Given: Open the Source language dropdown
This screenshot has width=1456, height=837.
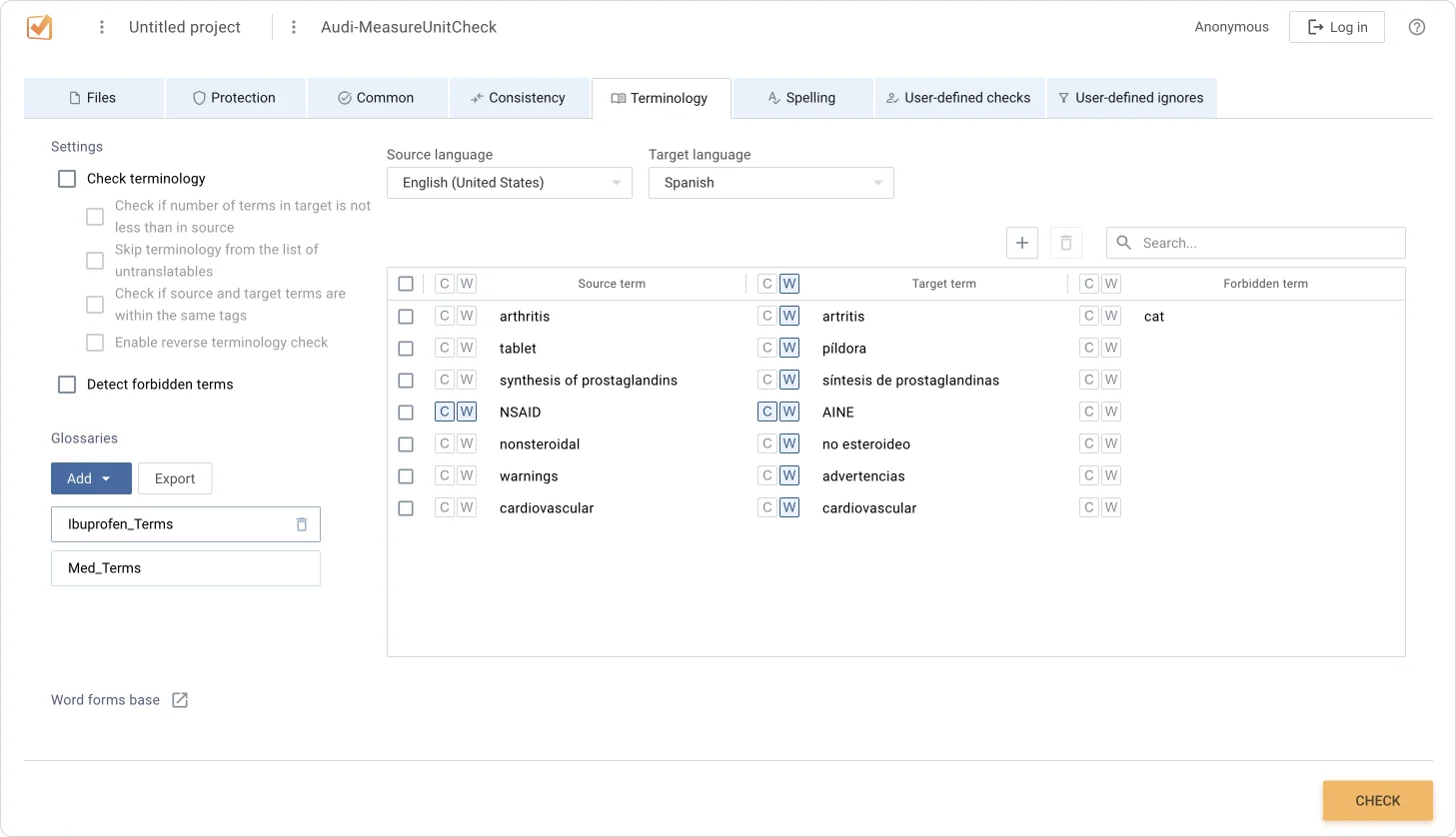Looking at the screenshot, I should (x=509, y=183).
